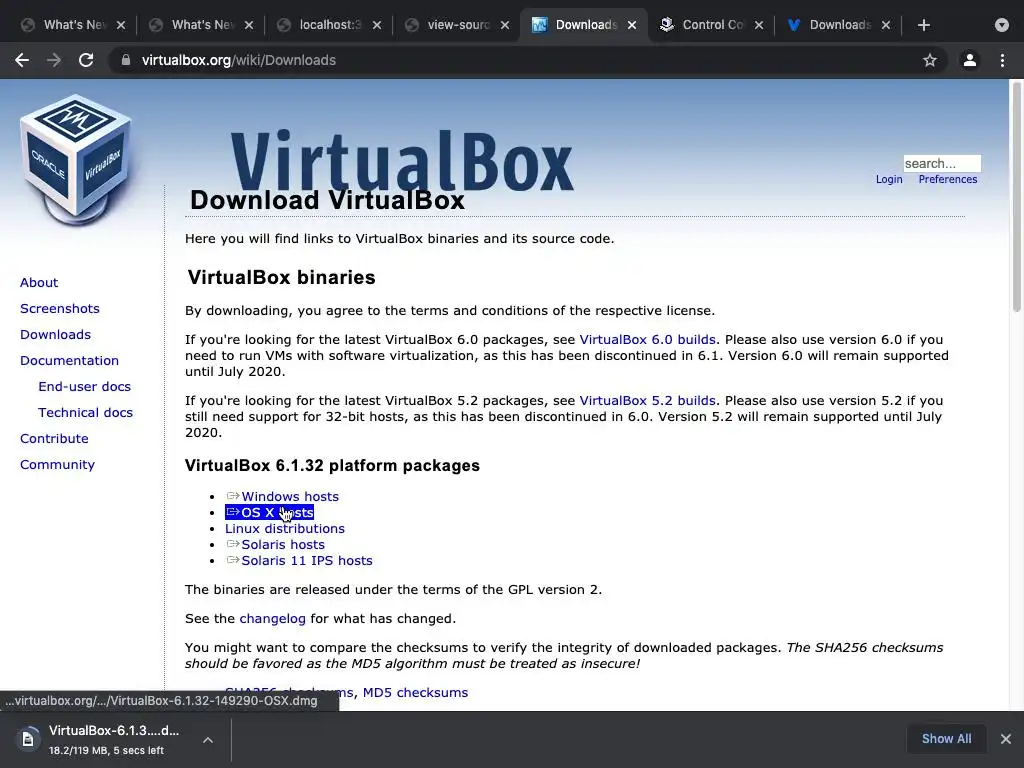
Task: Open the changelog link
Action: pyautogui.click(x=272, y=618)
